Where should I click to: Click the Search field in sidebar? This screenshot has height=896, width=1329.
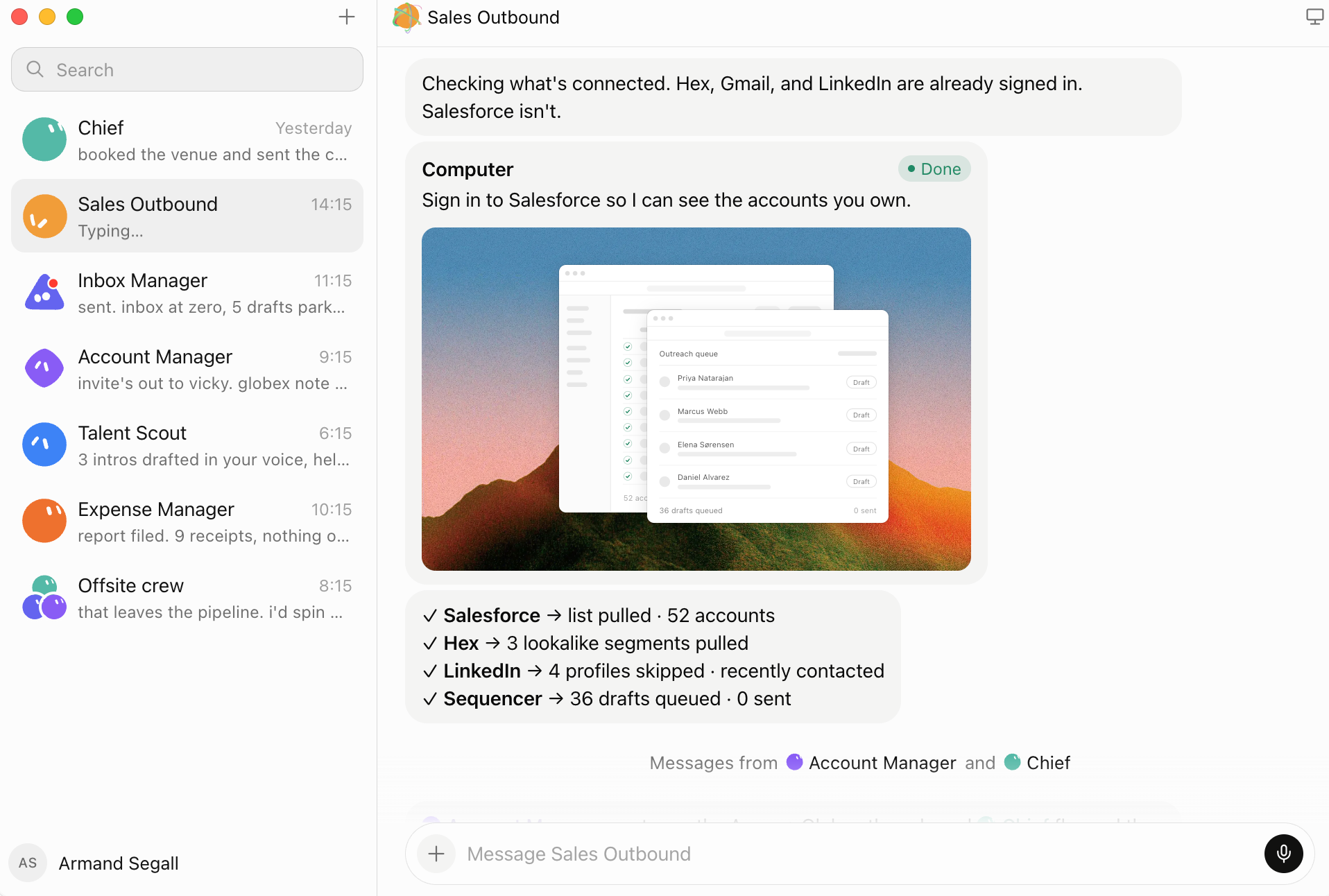(x=187, y=69)
